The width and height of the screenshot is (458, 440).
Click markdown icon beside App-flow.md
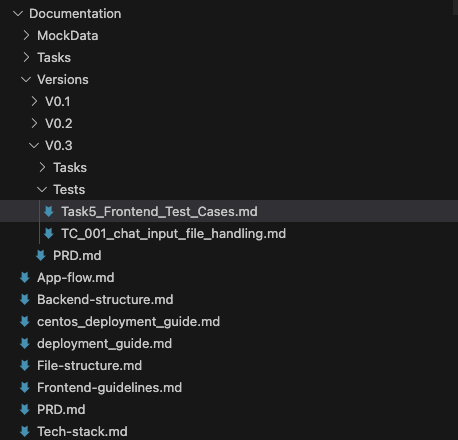[25, 277]
